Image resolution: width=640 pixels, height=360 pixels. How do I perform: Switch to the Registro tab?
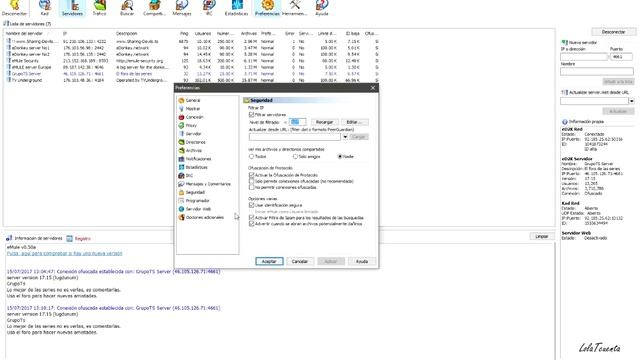tap(79, 238)
